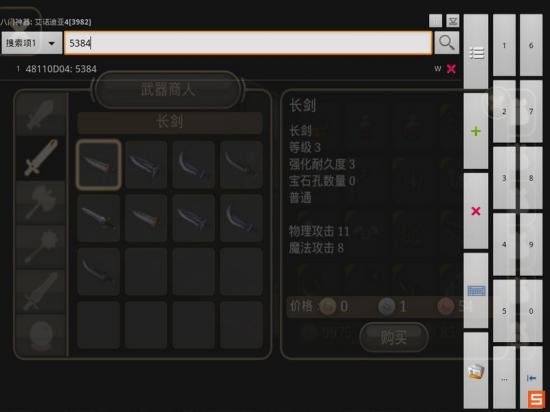Select the mace category in weapon sidebar
The height and width of the screenshot is (412, 550).
(x=41, y=247)
